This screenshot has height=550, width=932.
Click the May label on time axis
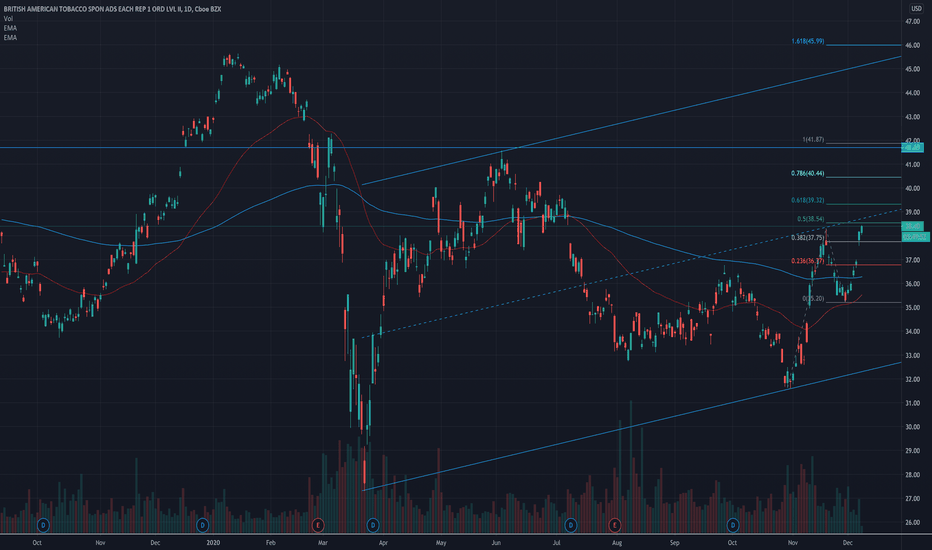[441, 543]
